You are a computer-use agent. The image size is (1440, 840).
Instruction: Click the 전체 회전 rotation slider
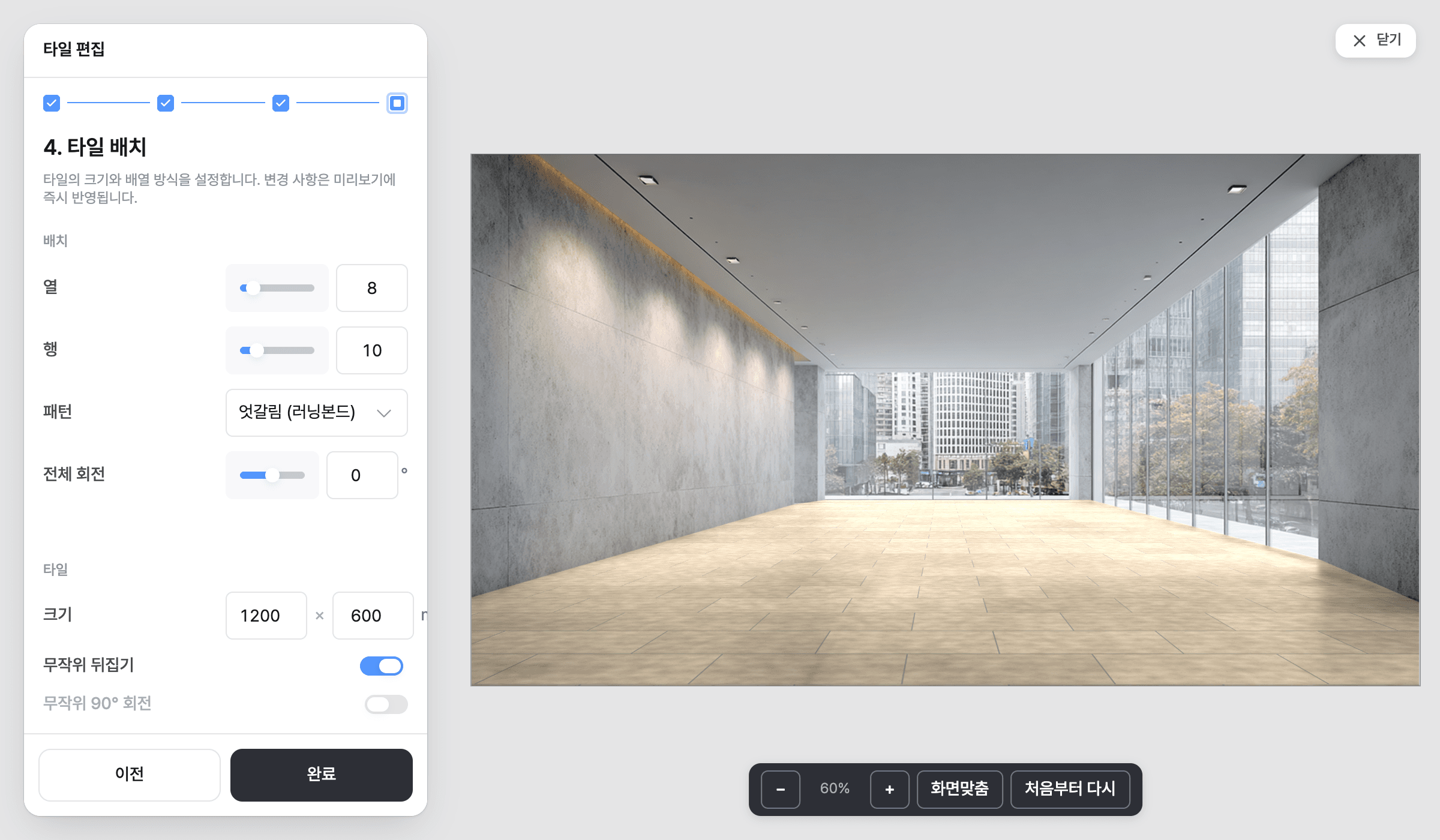(272, 475)
